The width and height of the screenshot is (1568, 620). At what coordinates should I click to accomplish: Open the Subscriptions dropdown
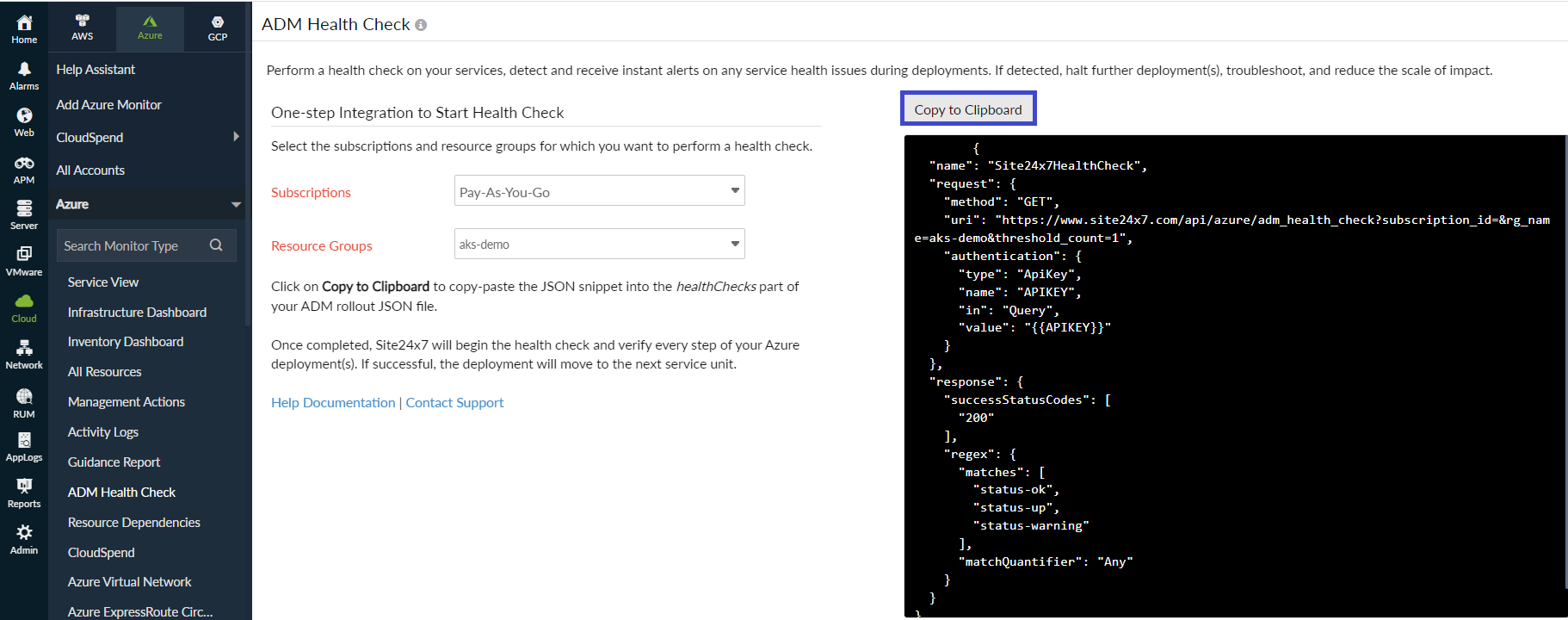pyautogui.click(x=599, y=190)
